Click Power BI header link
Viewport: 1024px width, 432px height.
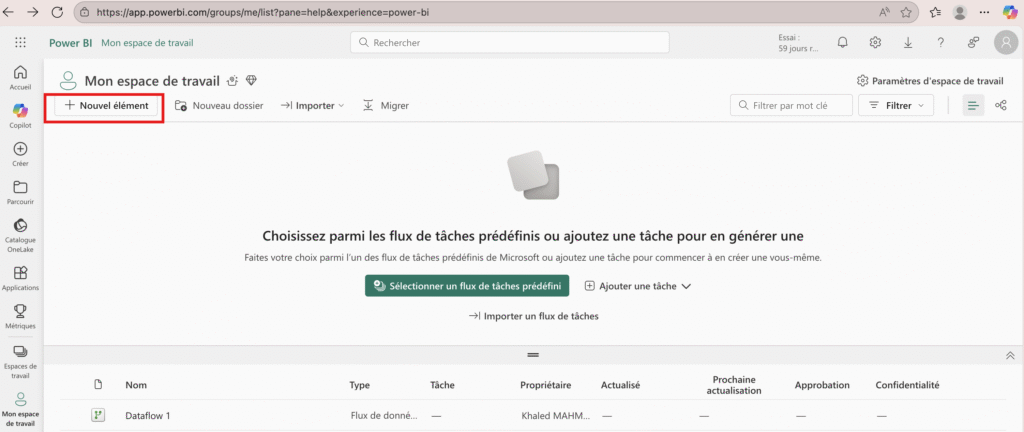point(70,42)
